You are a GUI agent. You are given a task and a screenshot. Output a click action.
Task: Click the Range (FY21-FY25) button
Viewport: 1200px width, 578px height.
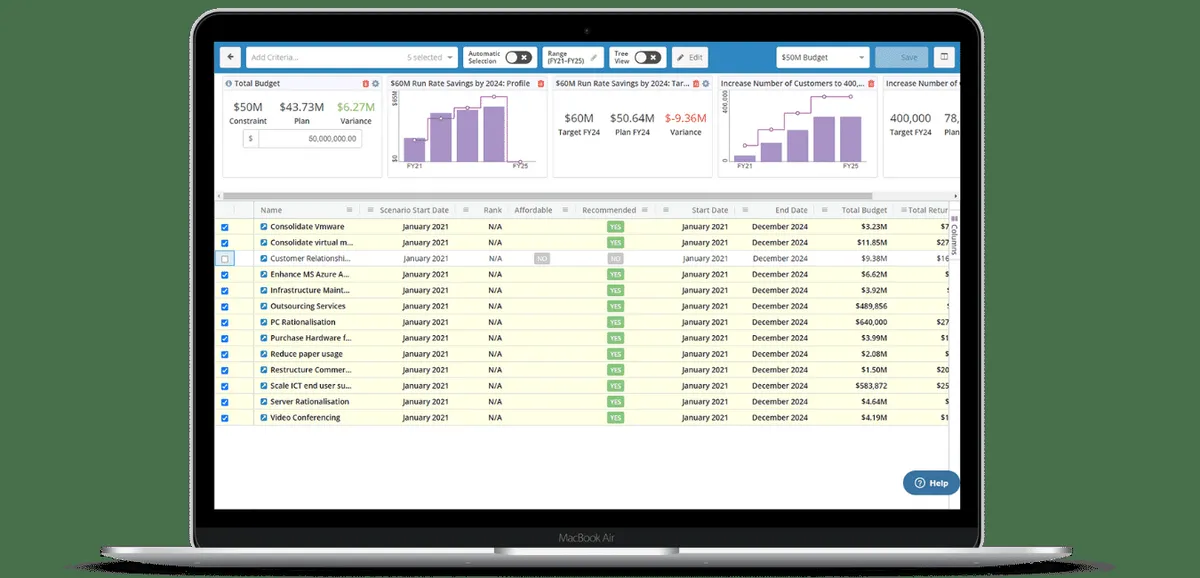[x=573, y=57]
